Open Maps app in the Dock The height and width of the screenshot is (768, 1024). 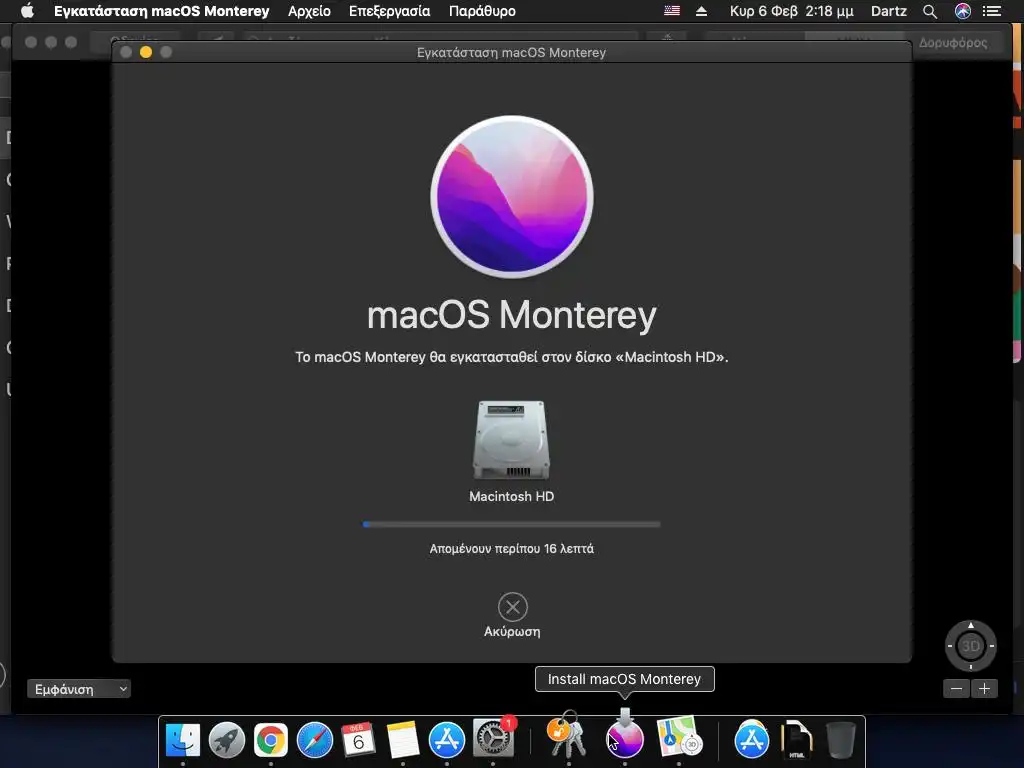679,737
